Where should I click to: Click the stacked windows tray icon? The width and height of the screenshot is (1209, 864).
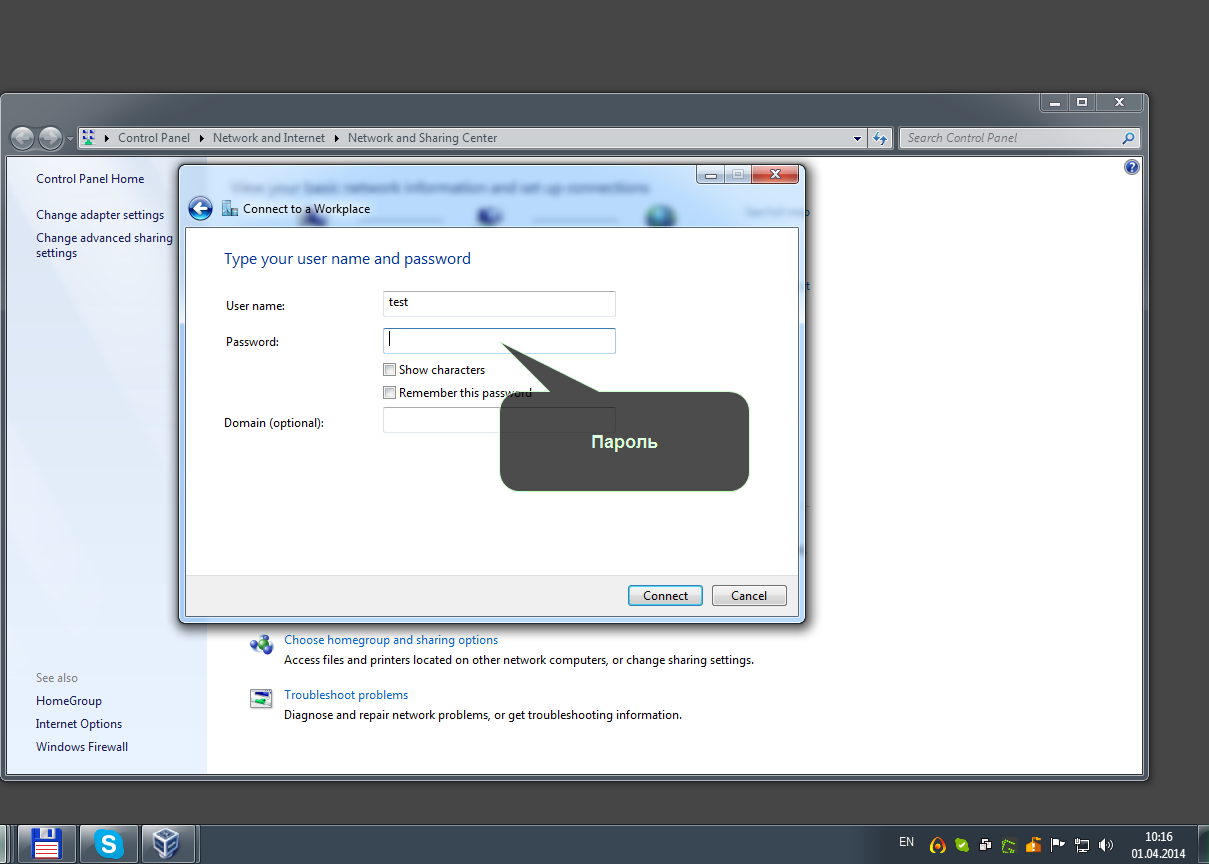click(x=986, y=845)
